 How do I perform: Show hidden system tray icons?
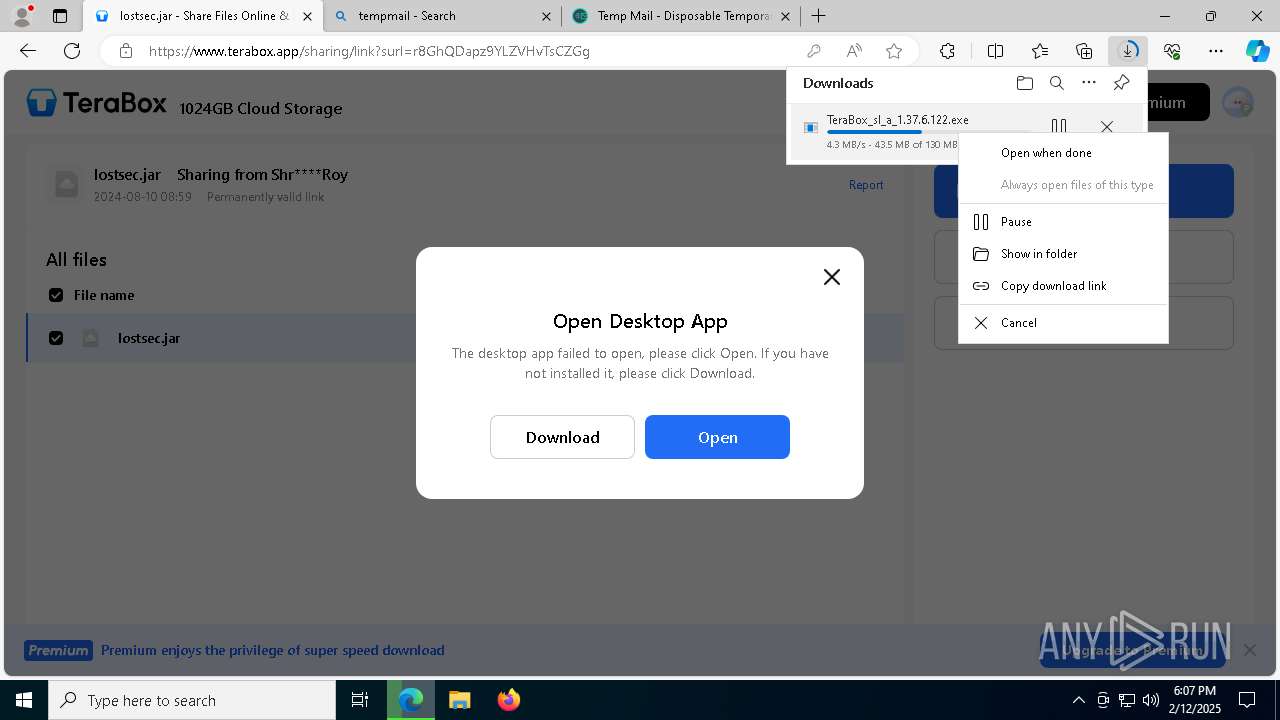click(1078, 700)
